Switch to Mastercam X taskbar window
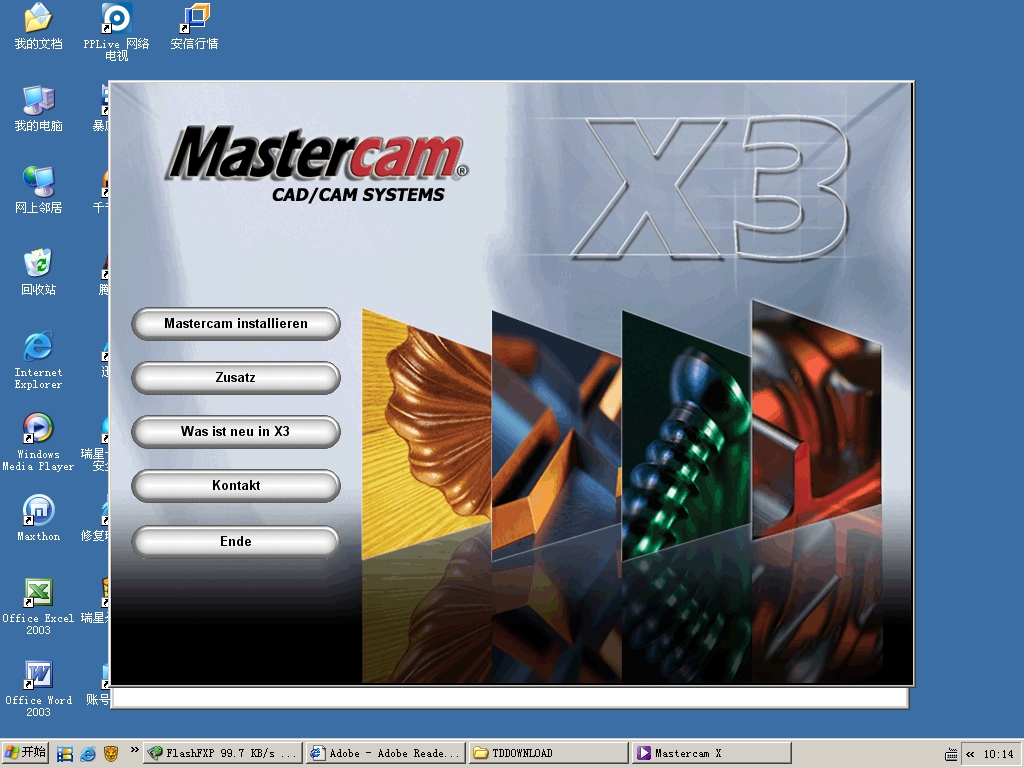Viewport: 1024px width, 768px height. click(x=711, y=753)
